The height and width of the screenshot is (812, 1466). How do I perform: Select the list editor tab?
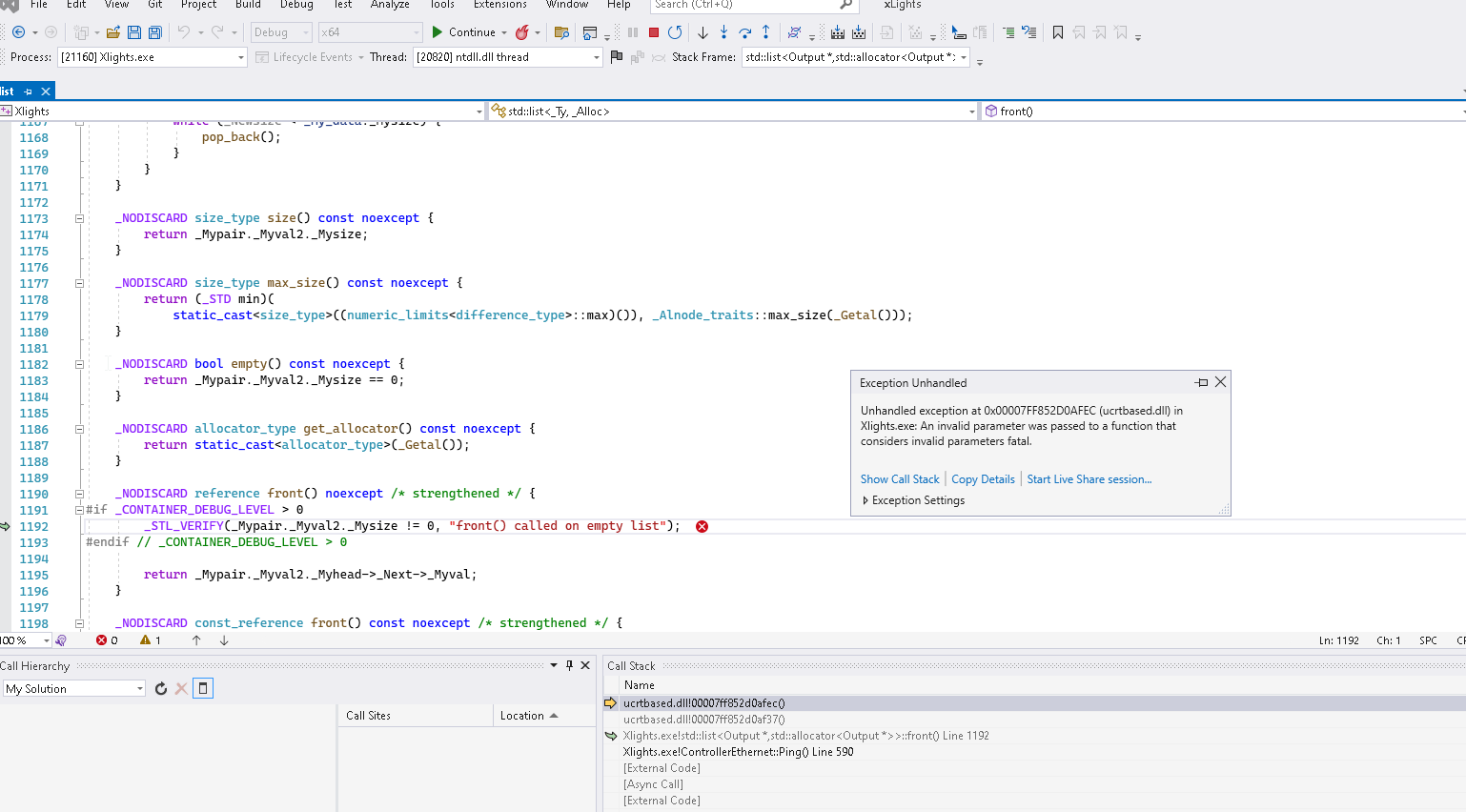click(11, 91)
